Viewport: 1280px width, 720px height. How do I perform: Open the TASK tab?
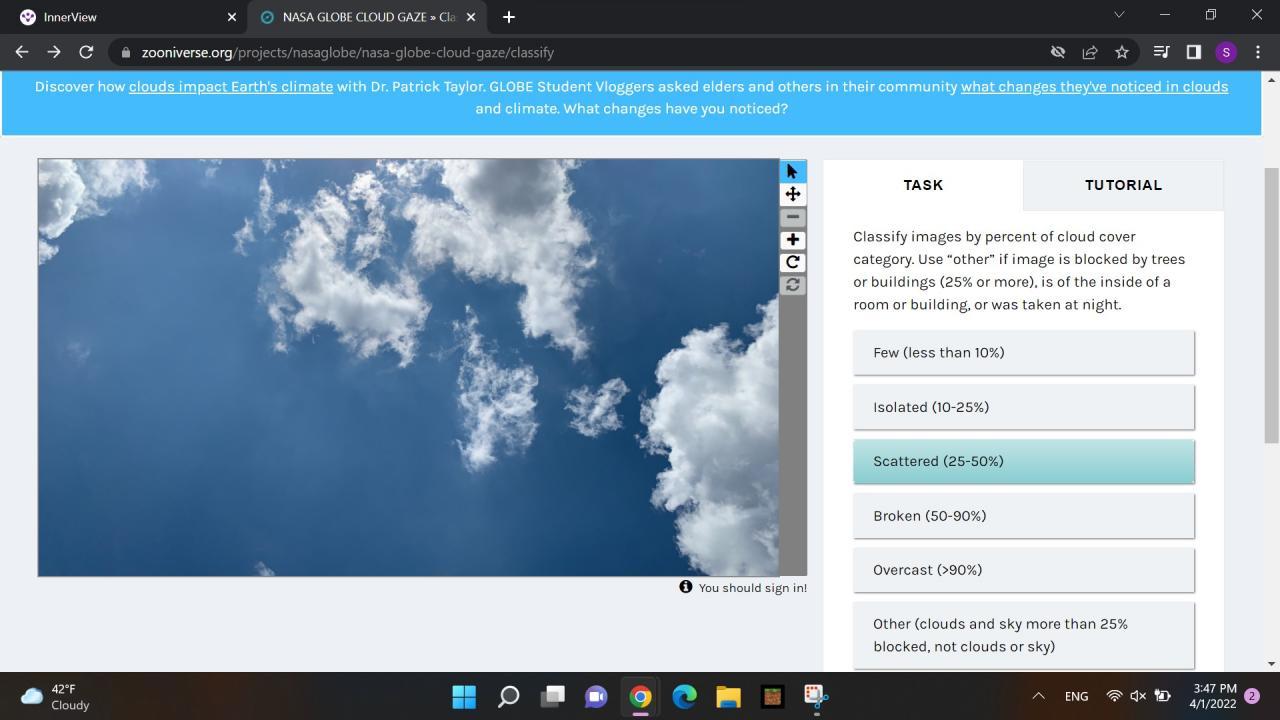click(x=923, y=185)
